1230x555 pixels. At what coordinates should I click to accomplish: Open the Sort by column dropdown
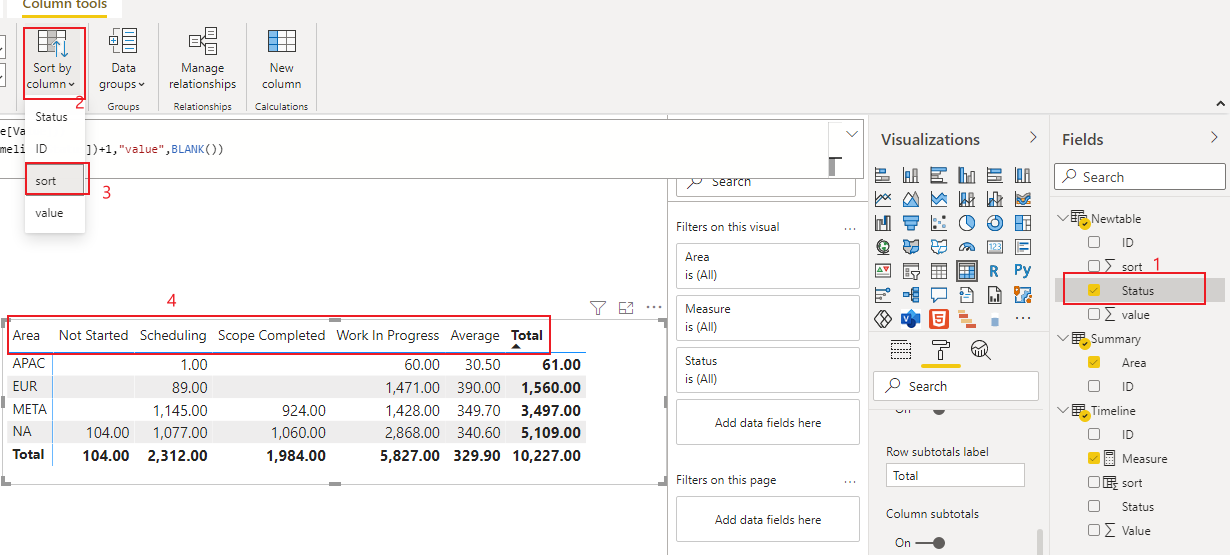[x=52, y=61]
